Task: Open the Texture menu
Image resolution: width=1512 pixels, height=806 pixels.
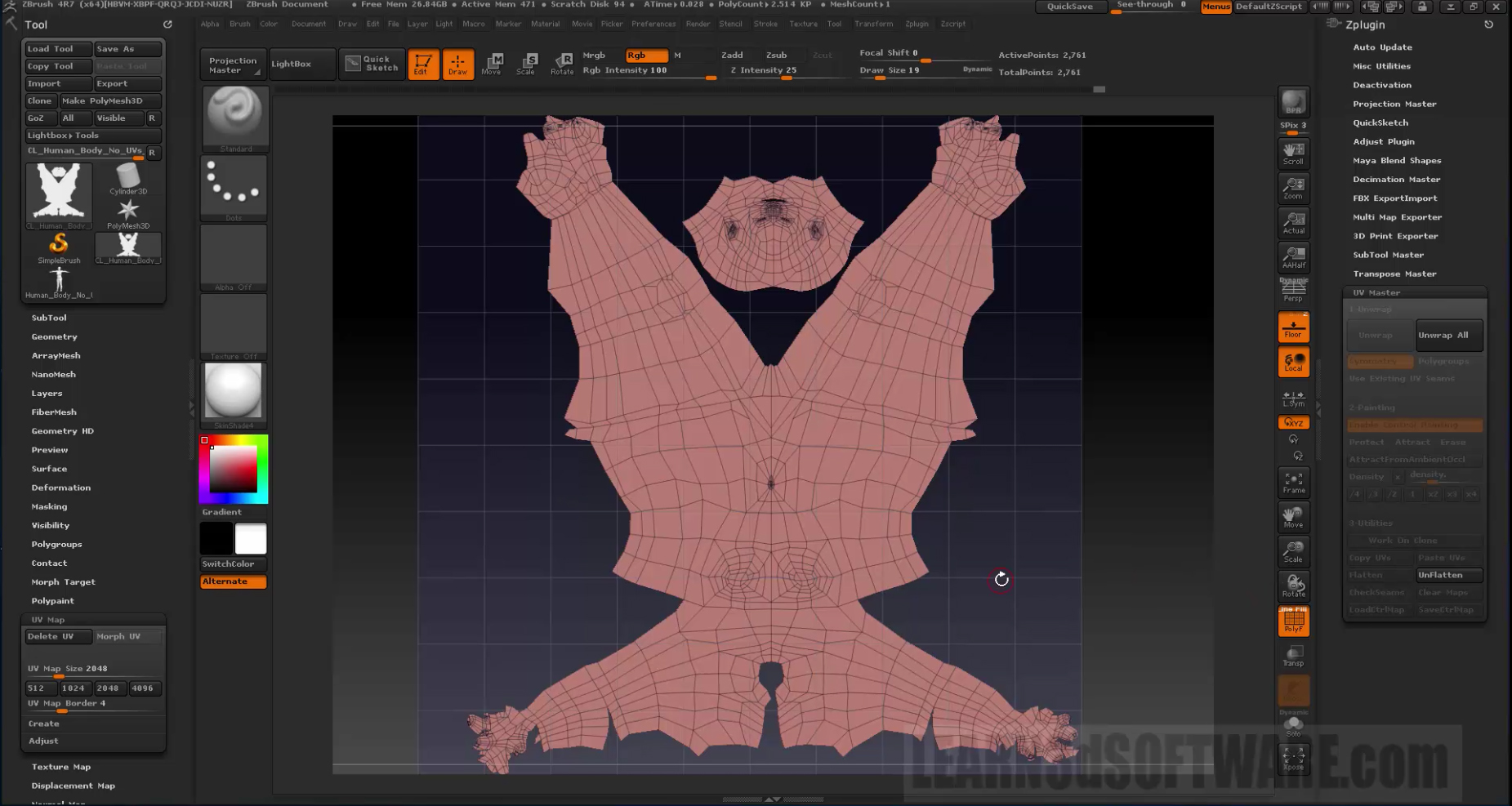Action: (803, 24)
